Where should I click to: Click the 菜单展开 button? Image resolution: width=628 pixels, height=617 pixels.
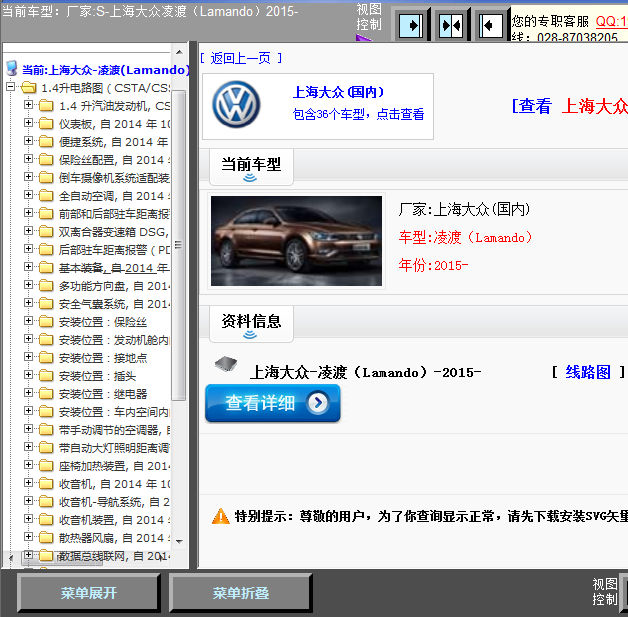click(x=89, y=593)
